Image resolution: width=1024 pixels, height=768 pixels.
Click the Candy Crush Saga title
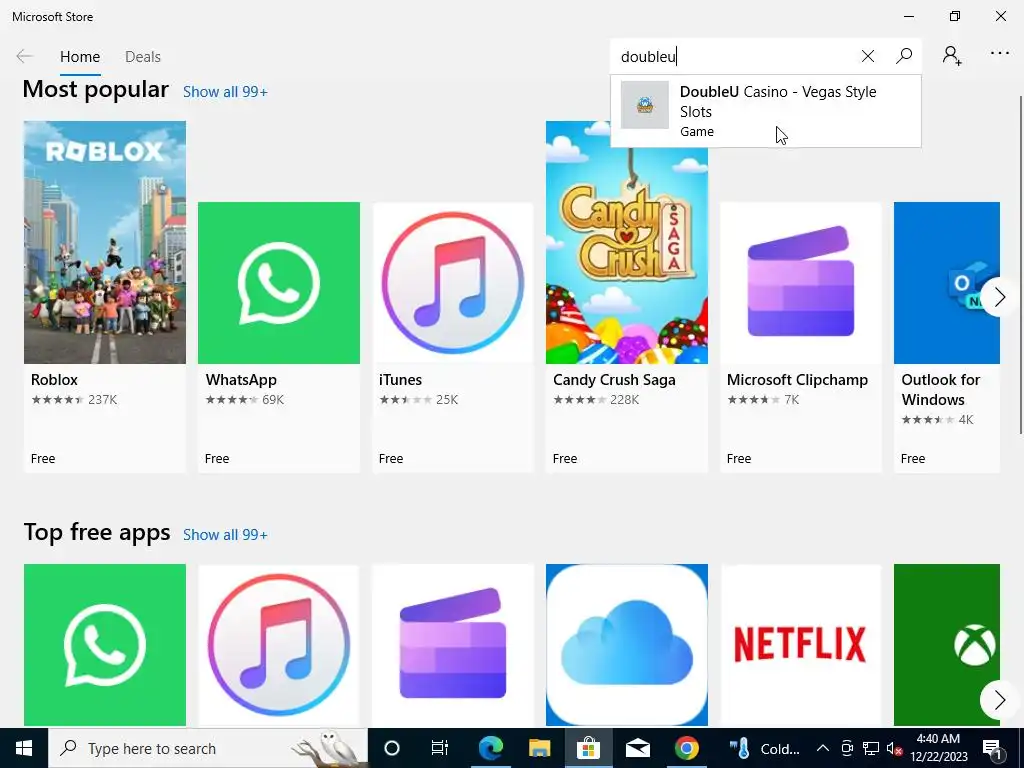tap(614, 379)
